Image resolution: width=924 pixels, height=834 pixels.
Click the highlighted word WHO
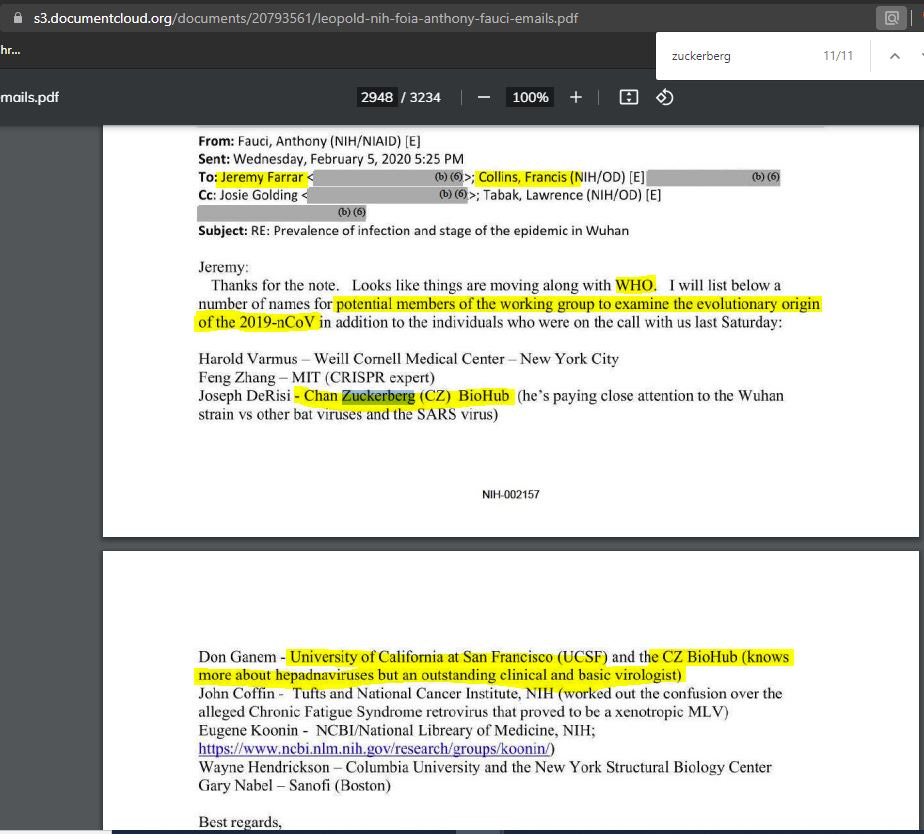(x=634, y=285)
